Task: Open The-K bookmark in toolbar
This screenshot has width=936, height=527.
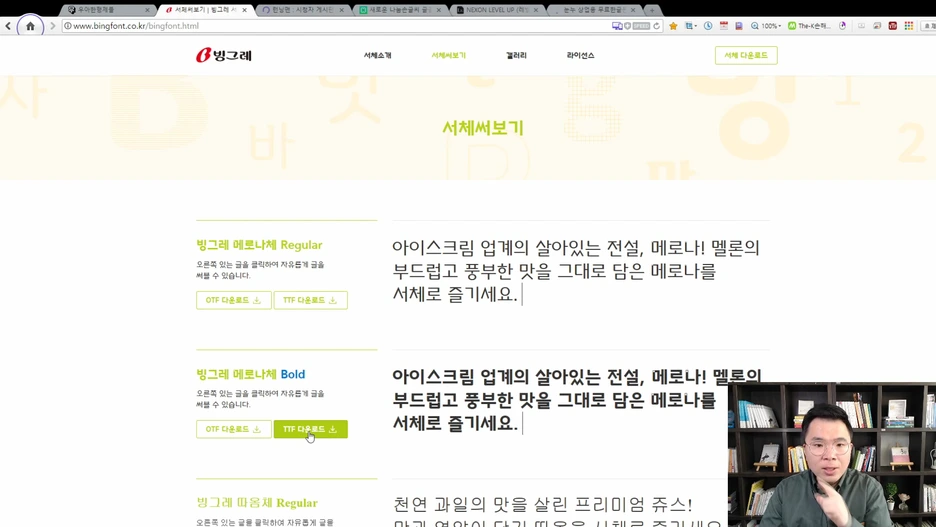Action: click(809, 26)
